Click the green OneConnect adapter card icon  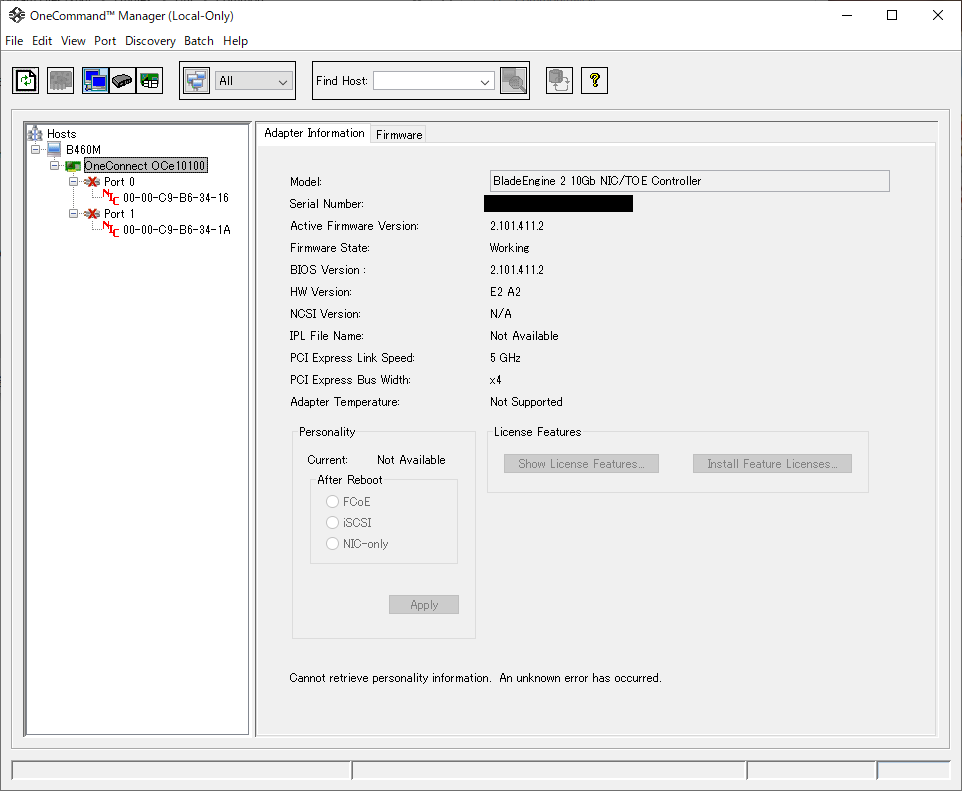[x=73, y=166]
